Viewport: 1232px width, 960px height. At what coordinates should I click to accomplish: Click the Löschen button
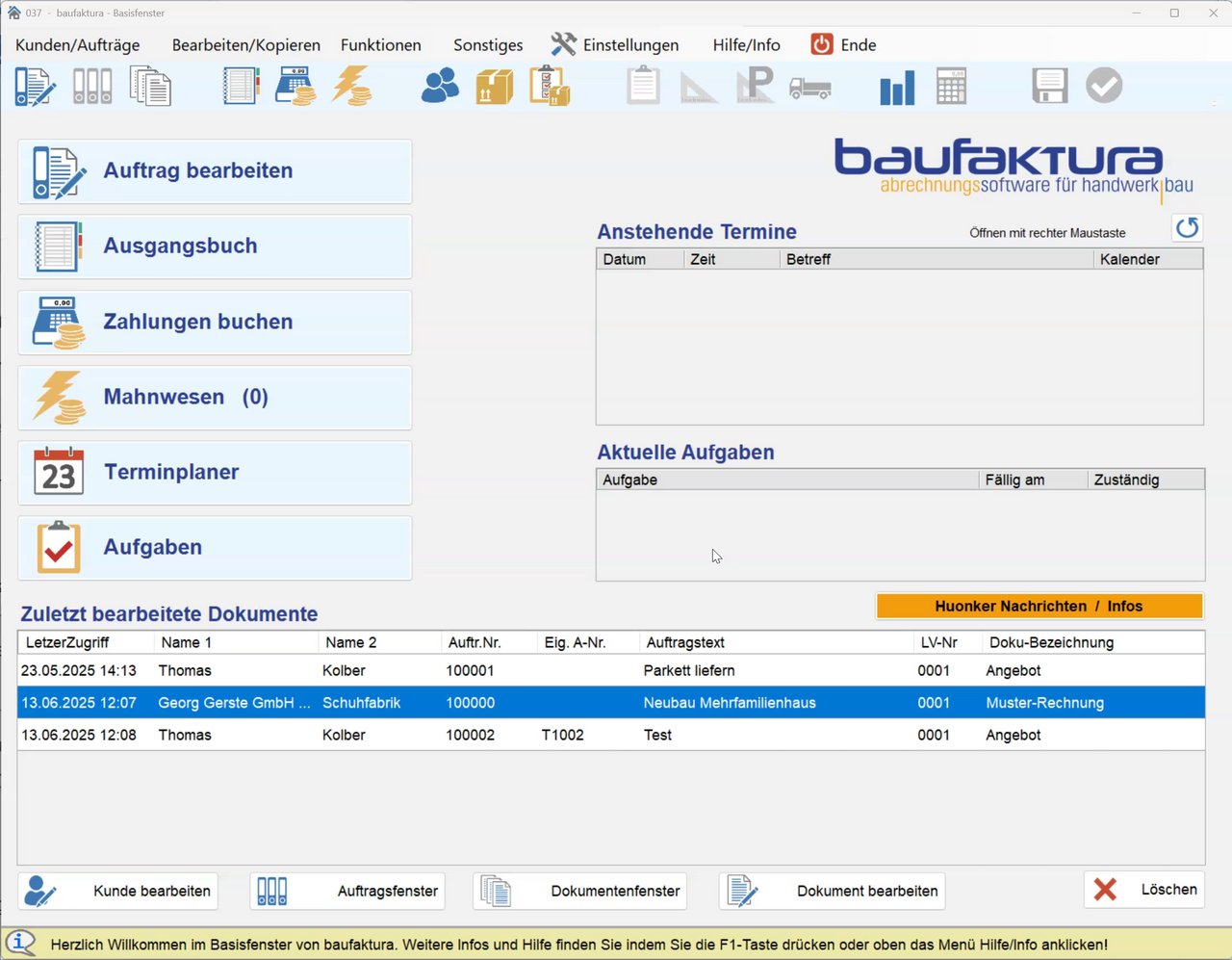tap(1145, 890)
